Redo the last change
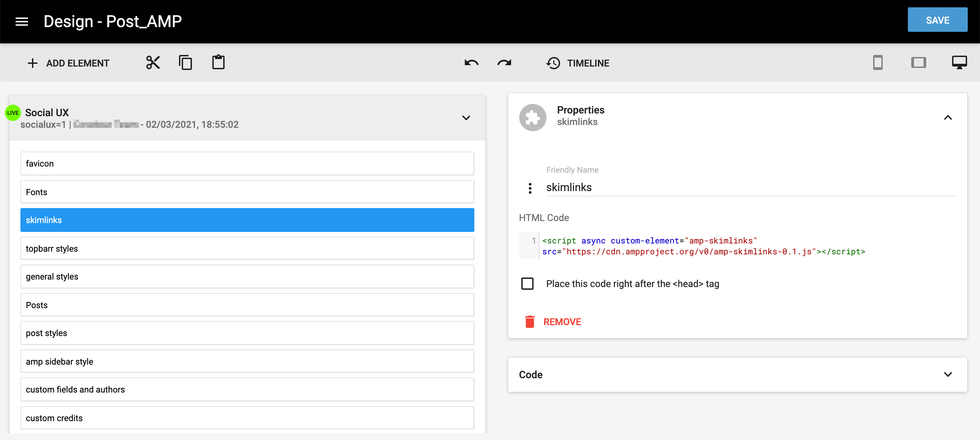The height and width of the screenshot is (440, 980). [x=504, y=63]
